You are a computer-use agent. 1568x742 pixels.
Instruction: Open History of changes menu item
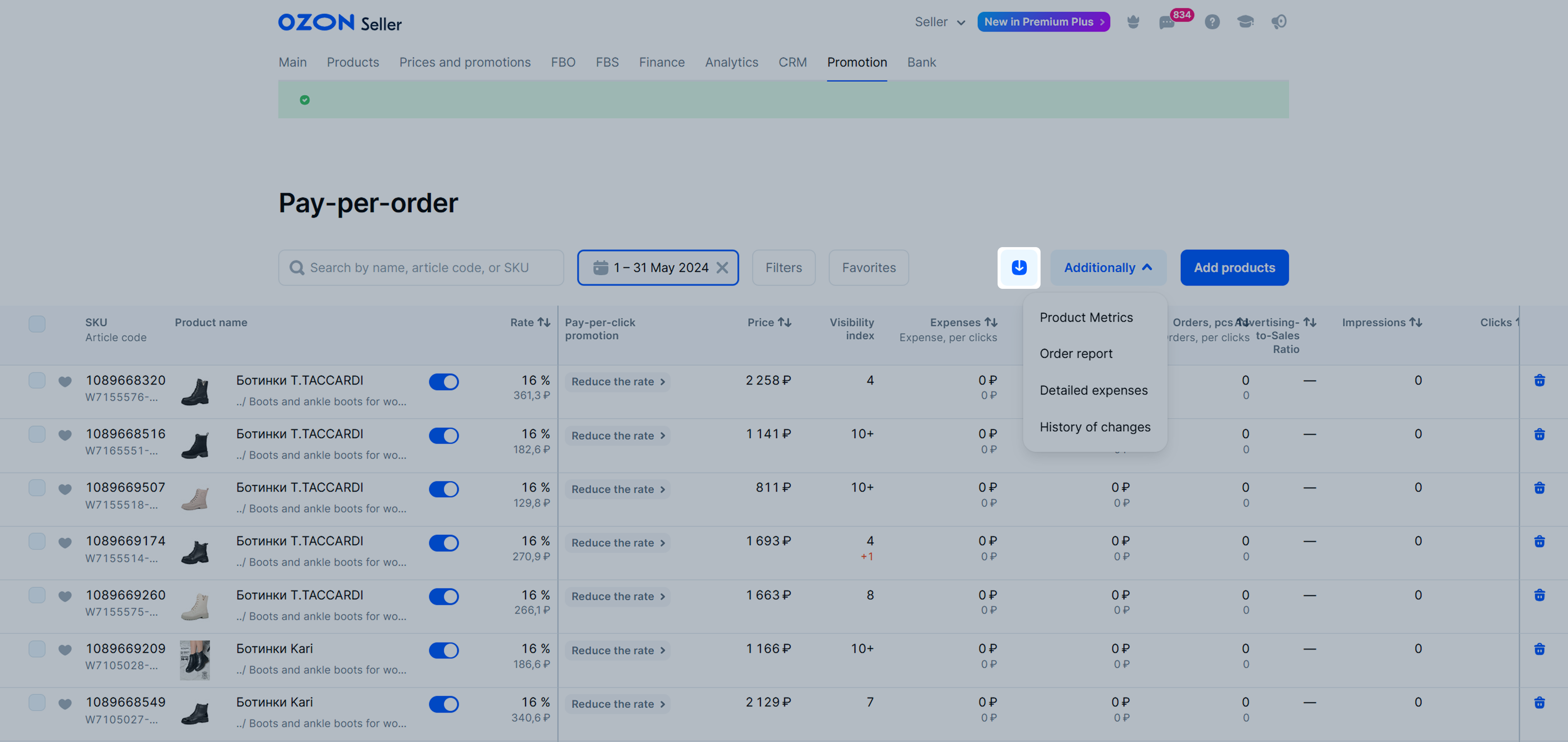[x=1094, y=427]
